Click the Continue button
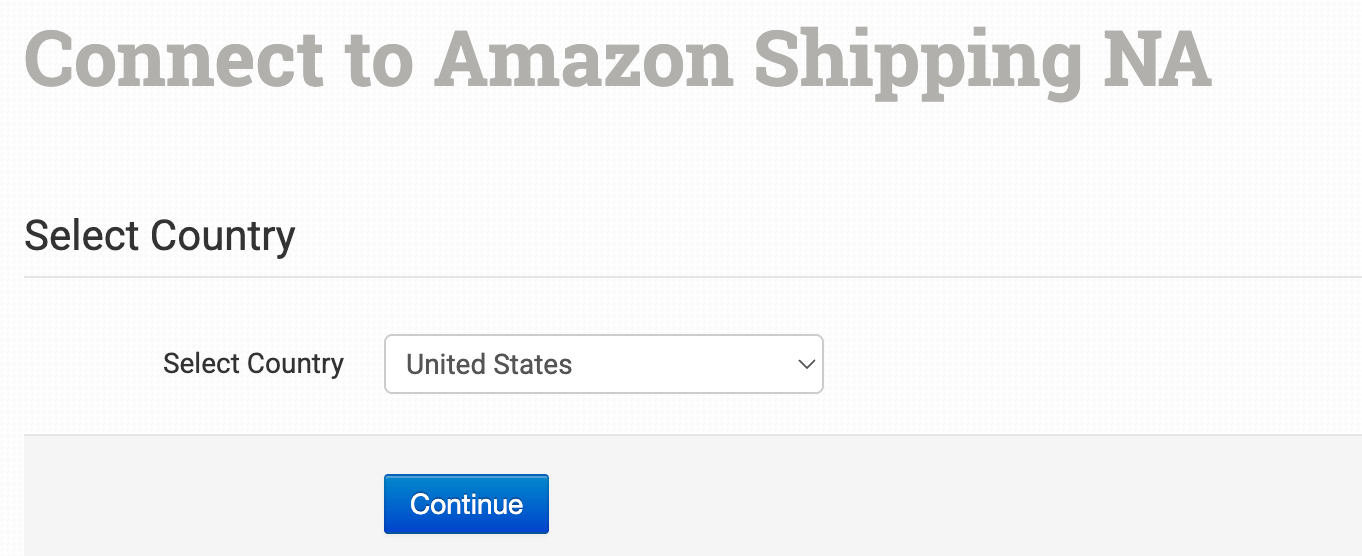 [466, 504]
